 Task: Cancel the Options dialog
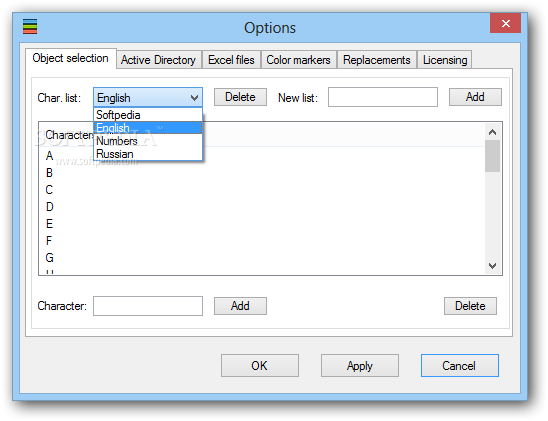pos(460,365)
